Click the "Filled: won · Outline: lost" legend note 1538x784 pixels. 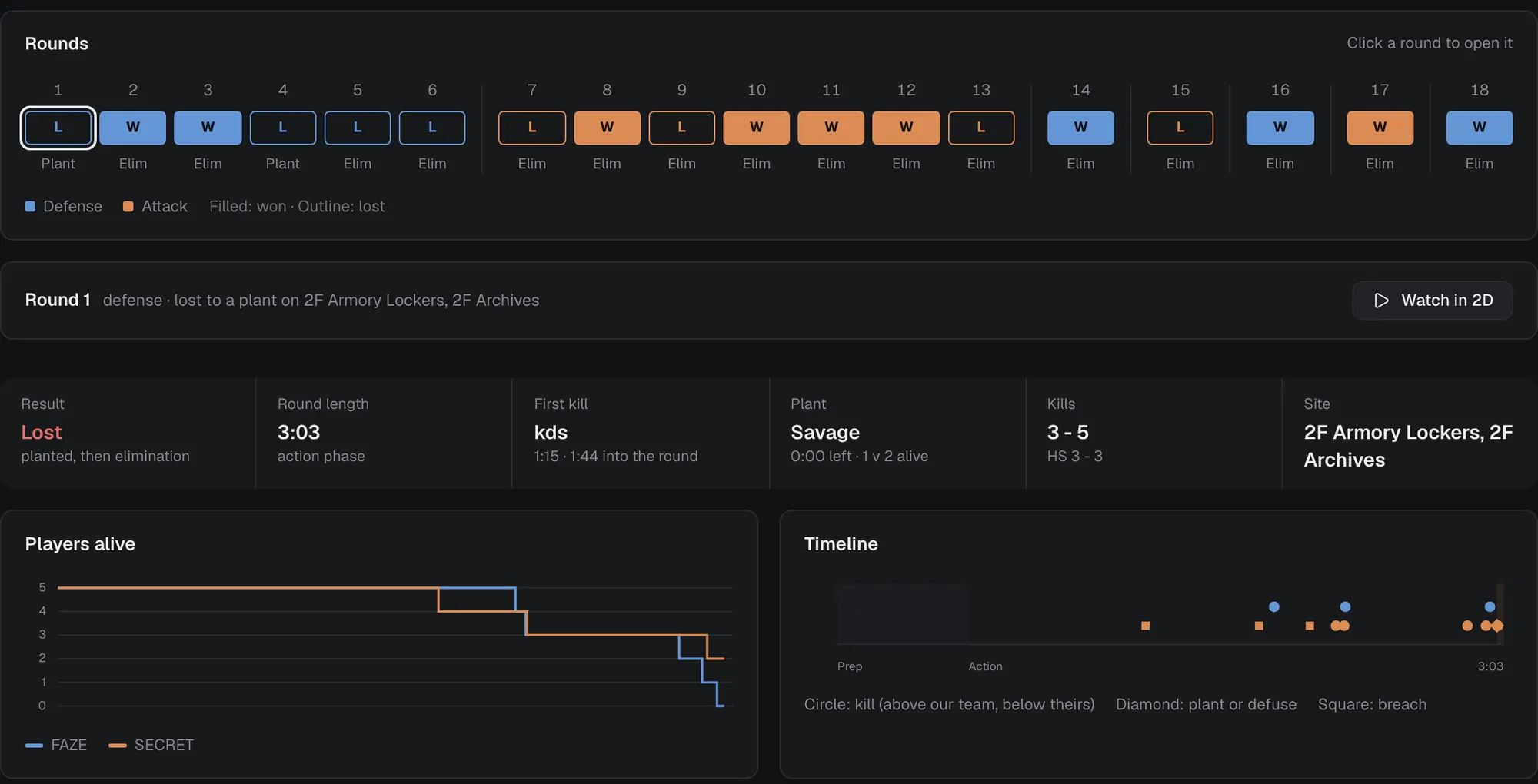click(297, 206)
